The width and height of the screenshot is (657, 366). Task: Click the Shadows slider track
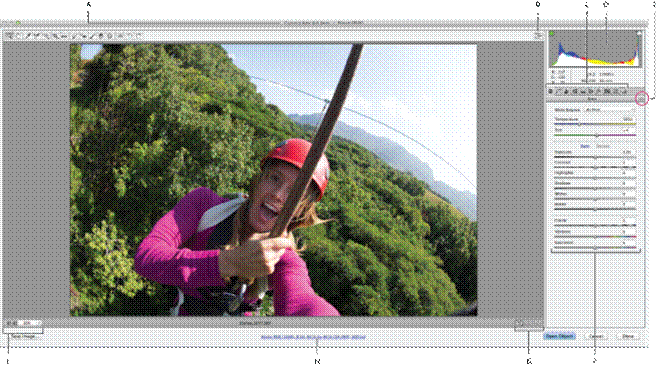(x=595, y=188)
